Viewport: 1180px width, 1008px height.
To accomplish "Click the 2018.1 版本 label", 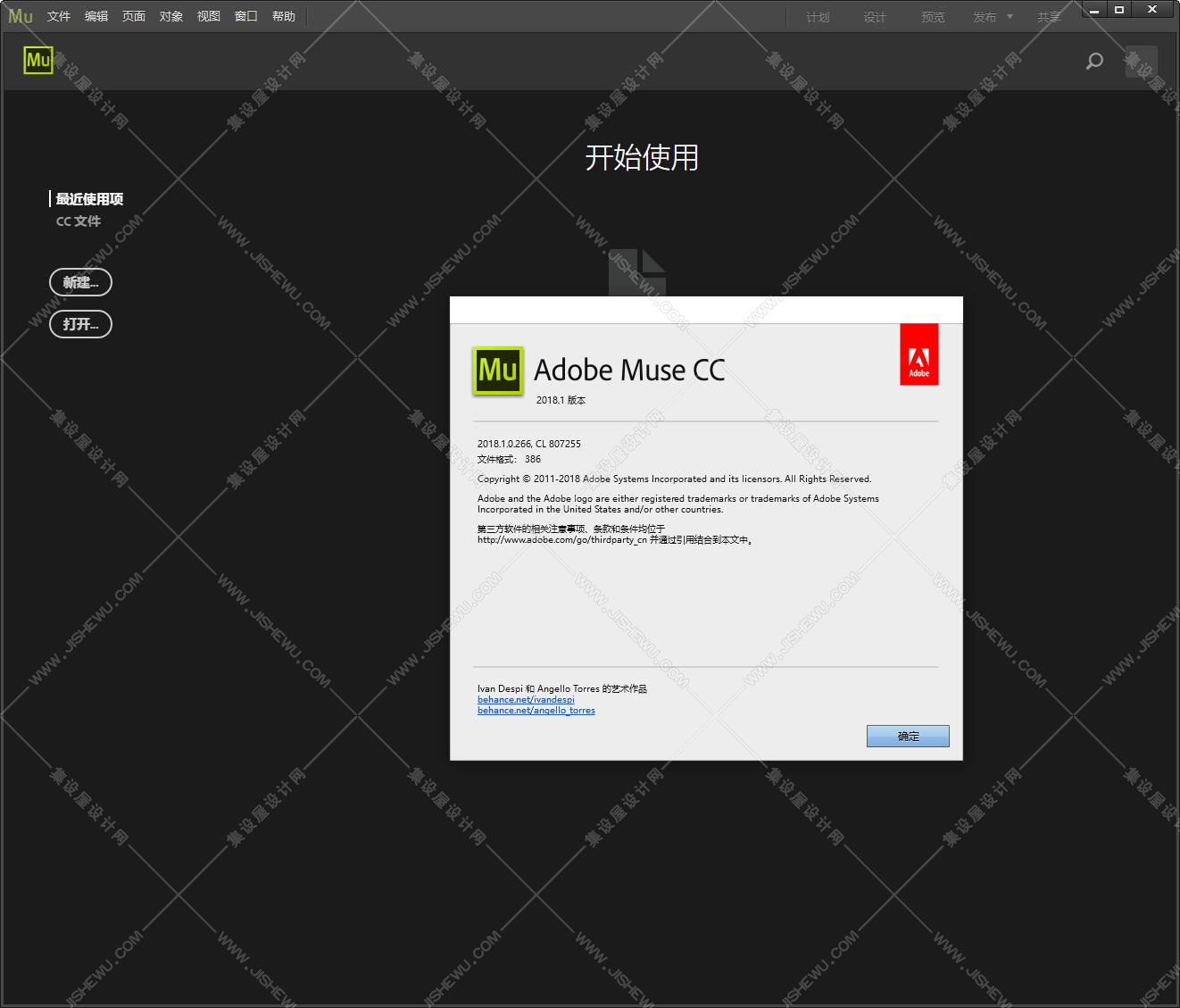I will point(561,400).
